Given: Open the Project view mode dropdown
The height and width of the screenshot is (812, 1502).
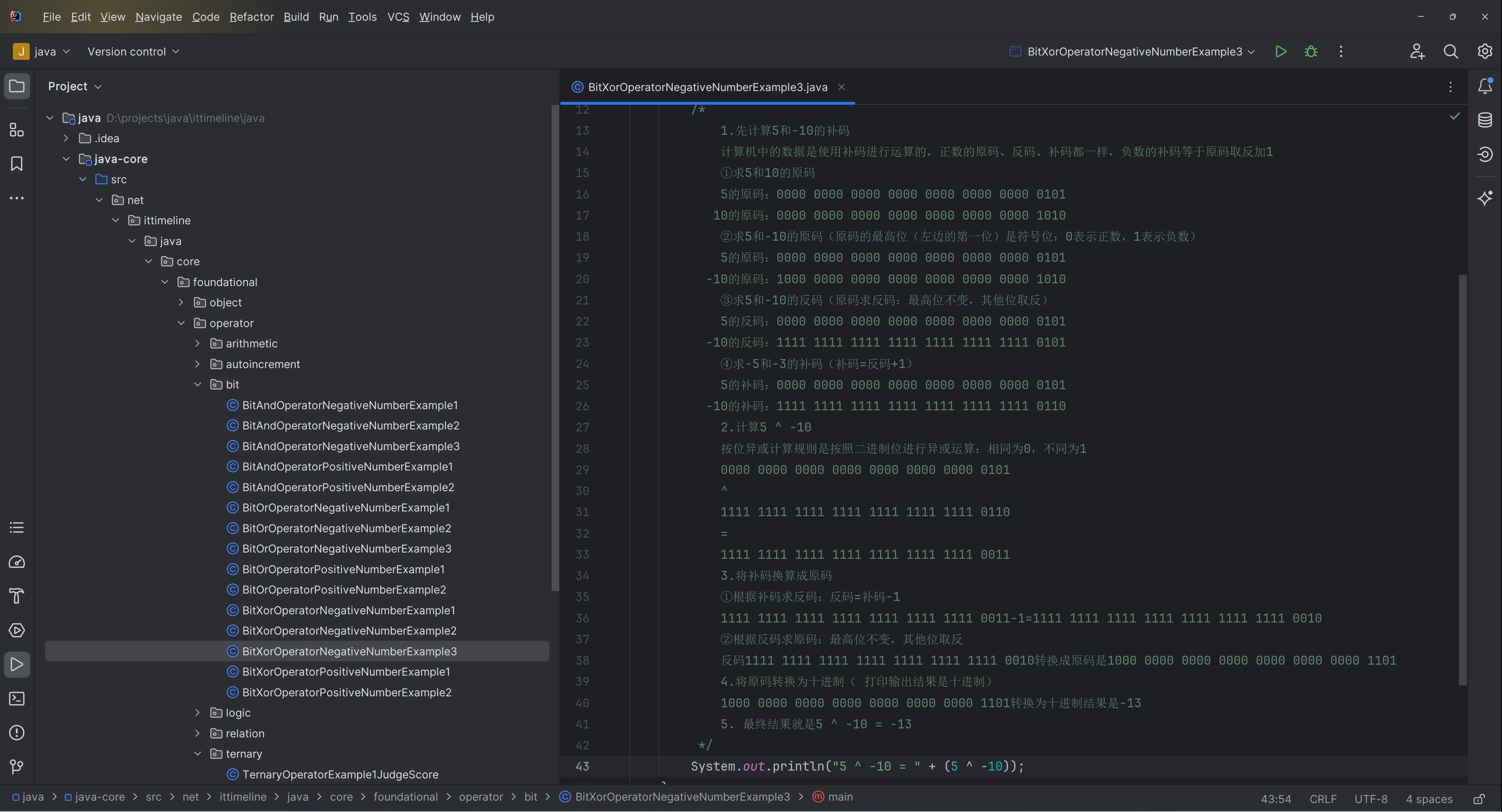Looking at the screenshot, I should point(75,86).
